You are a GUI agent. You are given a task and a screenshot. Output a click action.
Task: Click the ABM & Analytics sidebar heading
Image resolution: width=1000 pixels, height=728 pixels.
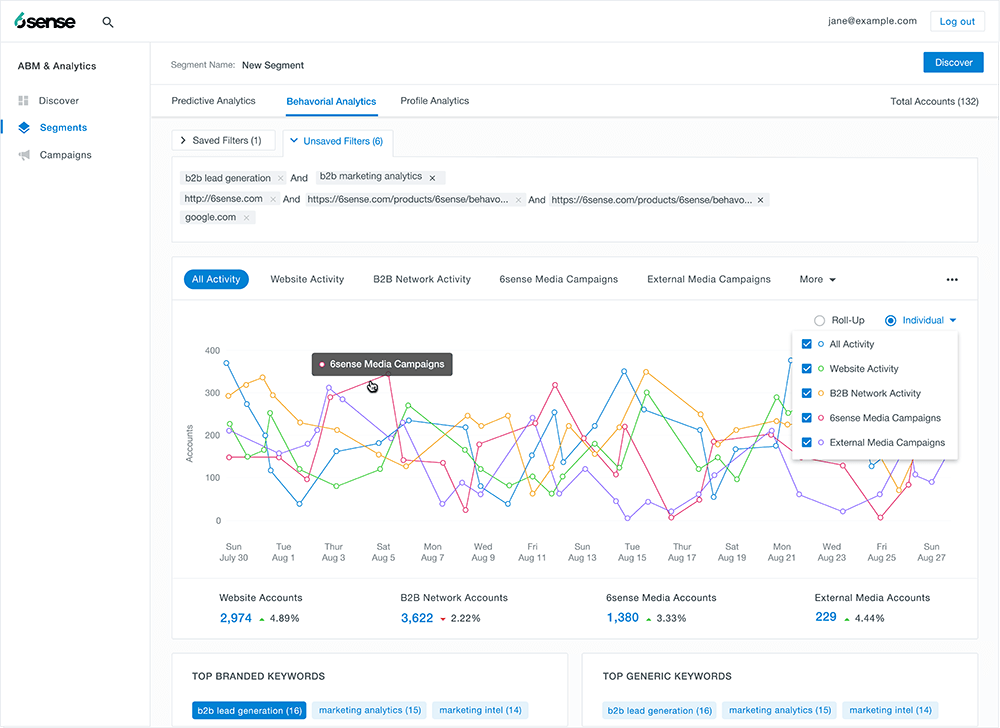point(57,66)
